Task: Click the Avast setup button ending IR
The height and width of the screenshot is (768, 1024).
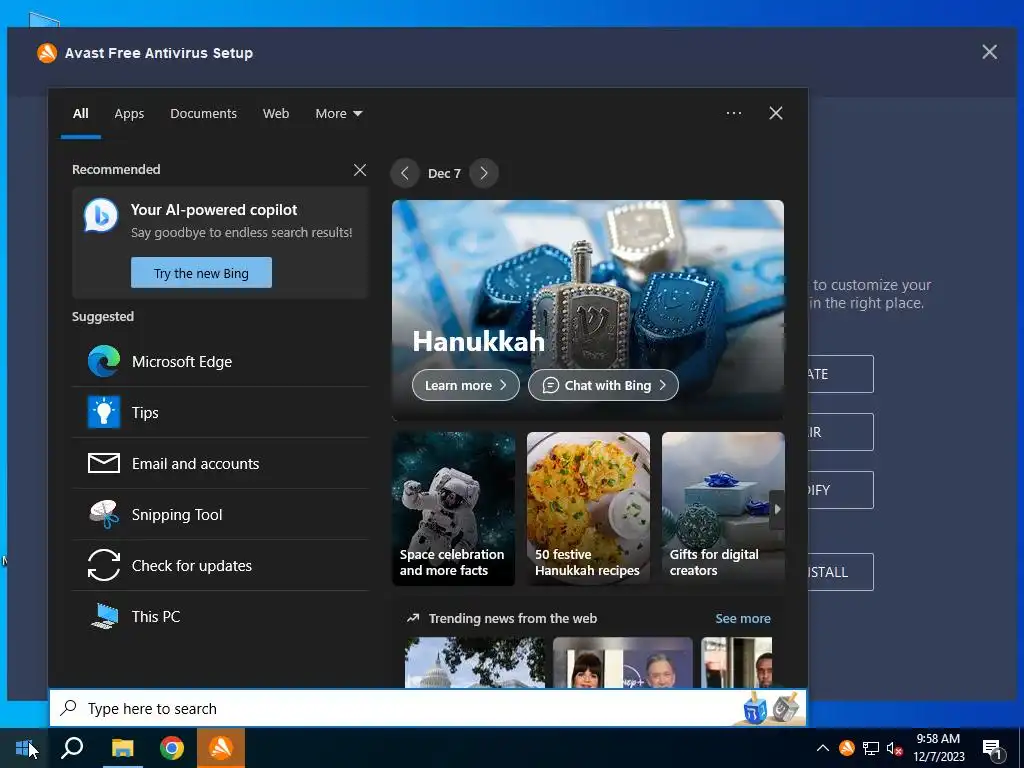Action: pos(840,432)
